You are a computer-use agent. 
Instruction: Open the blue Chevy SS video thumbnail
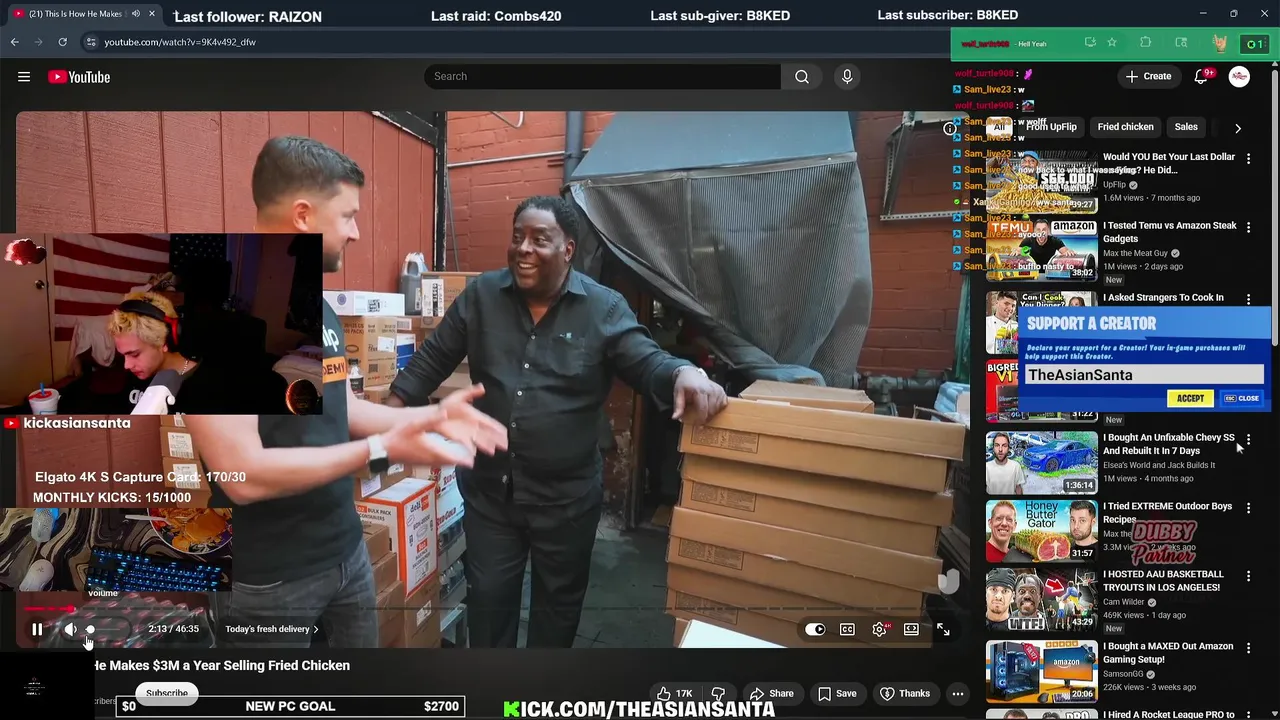click(1042, 463)
